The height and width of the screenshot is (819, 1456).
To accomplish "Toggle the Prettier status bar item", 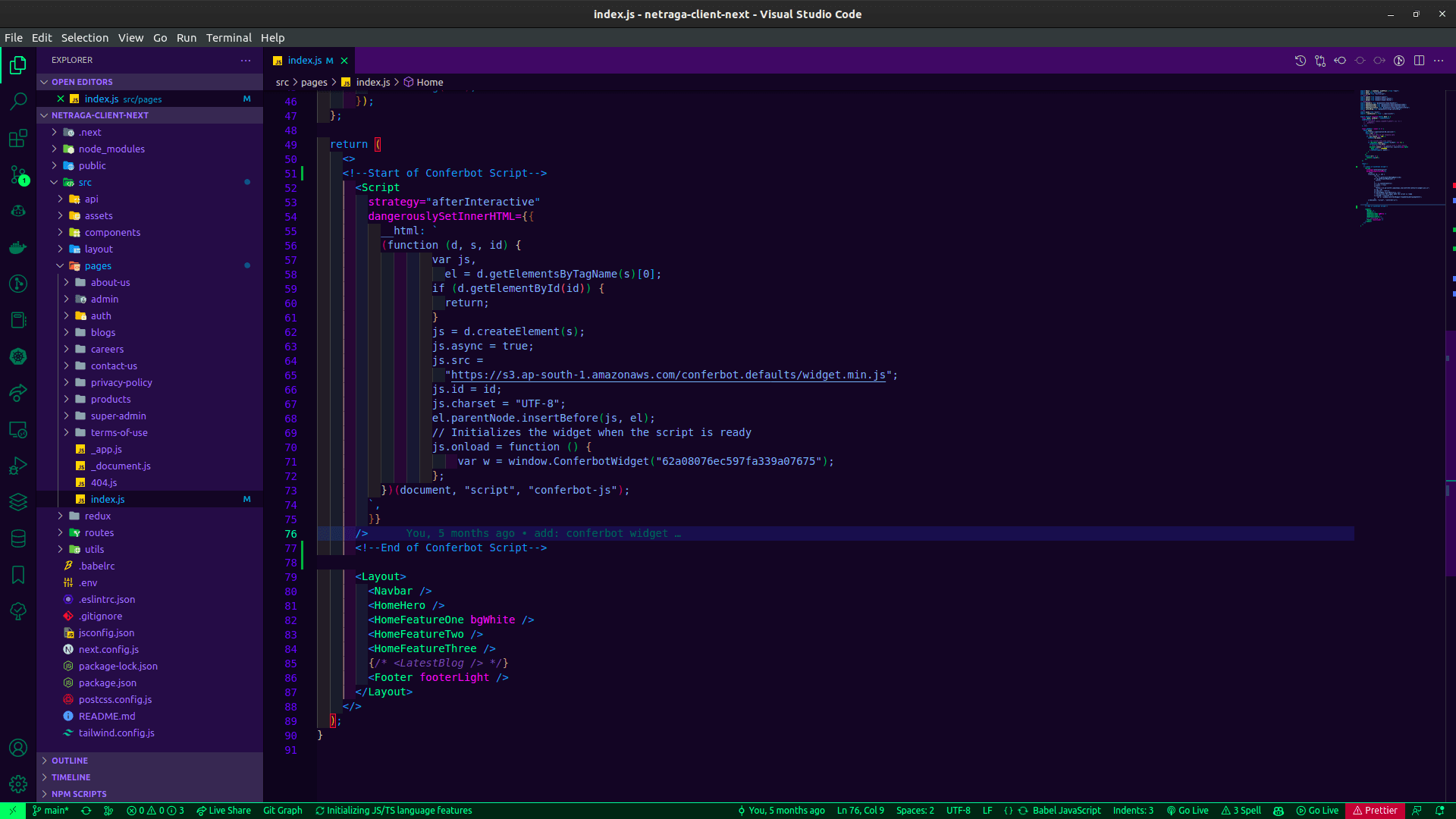I will coord(1375,811).
